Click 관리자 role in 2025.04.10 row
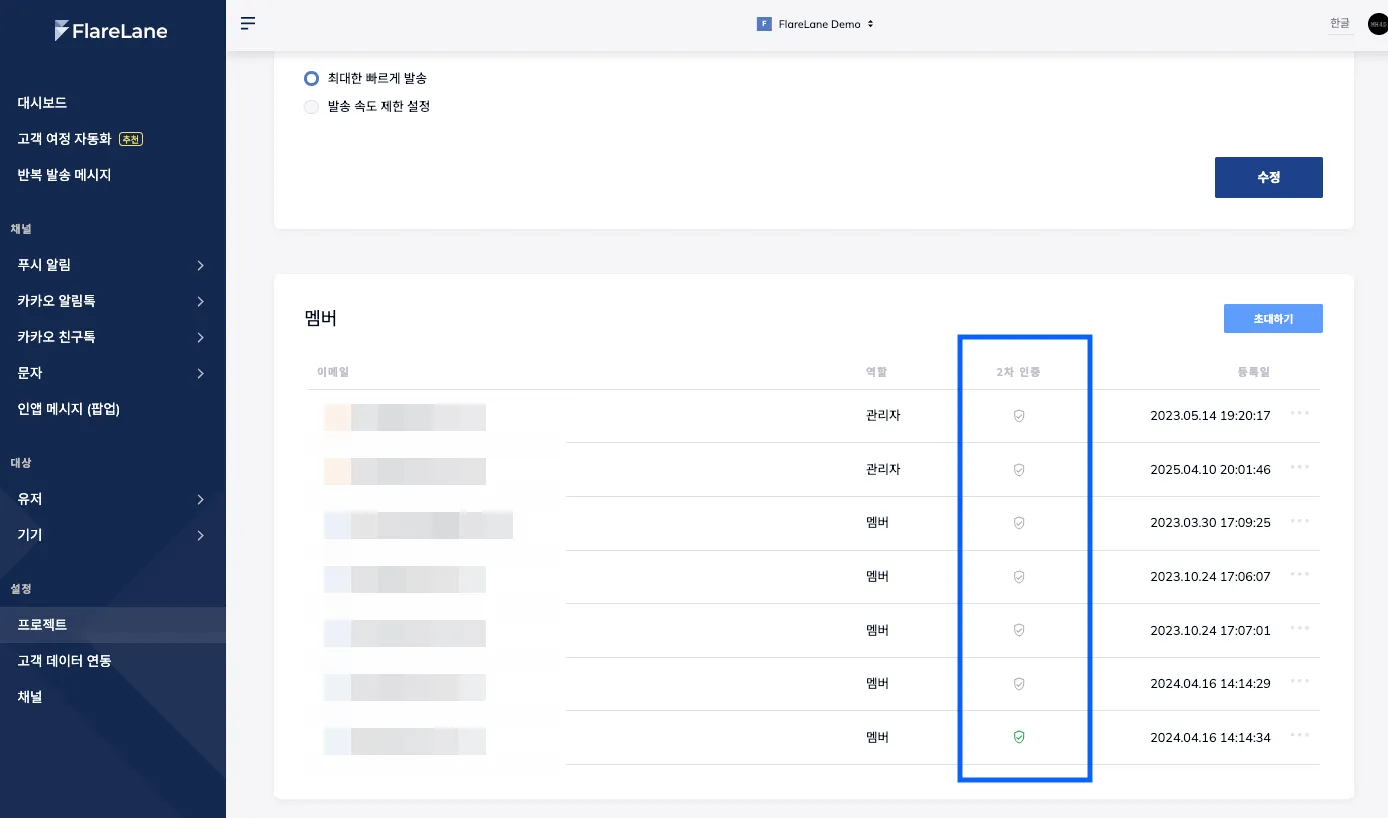This screenshot has height=818, width=1388. point(883,469)
